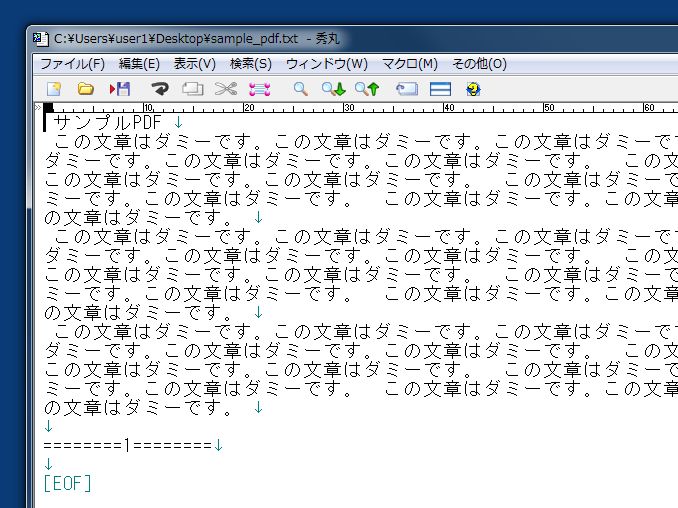The image size is (678, 508).
Task: Click the grayed-out scissors Cut icon
Action: coord(226,89)
